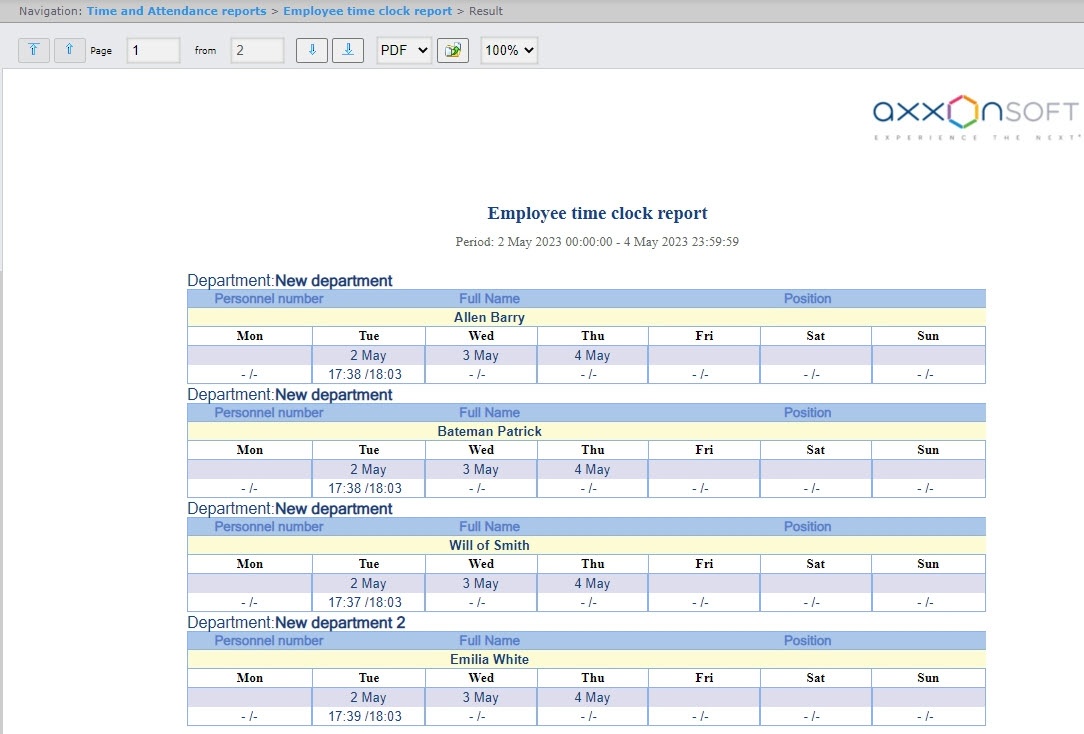Go to the first page of report

(34, 50)
